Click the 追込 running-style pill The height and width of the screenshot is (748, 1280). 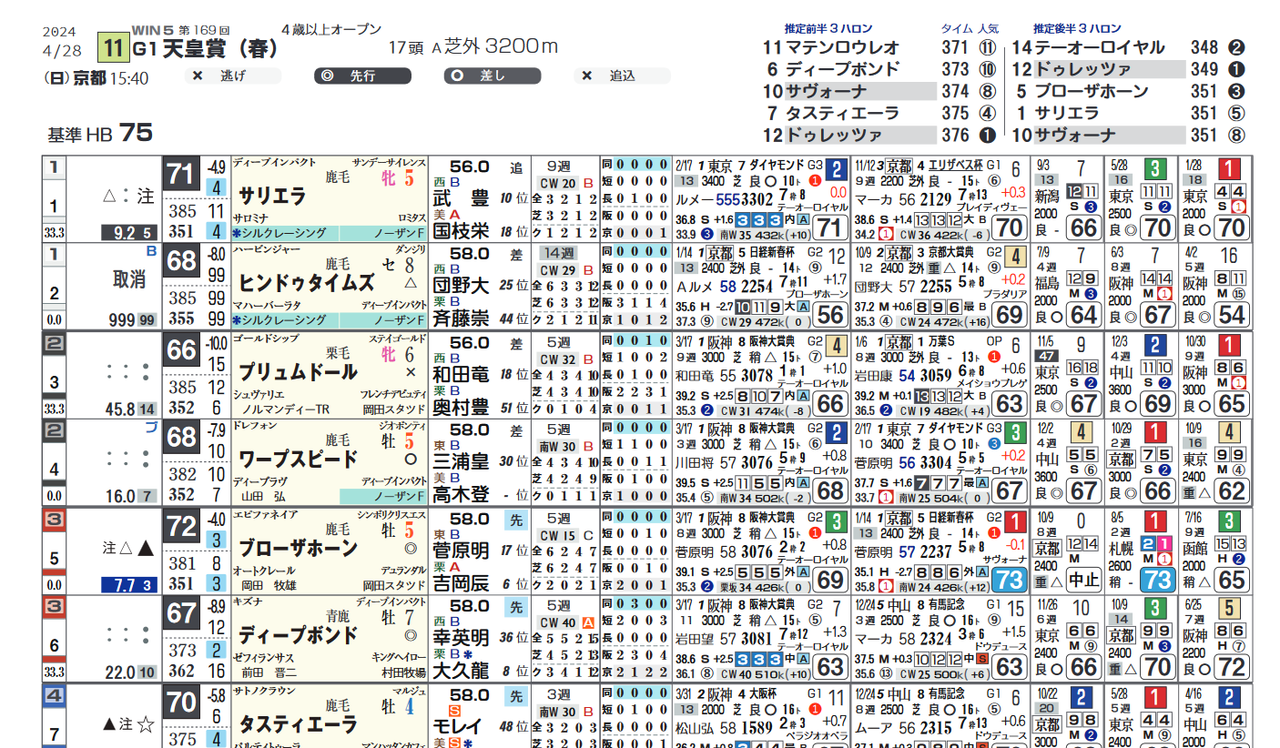(623, 76)
